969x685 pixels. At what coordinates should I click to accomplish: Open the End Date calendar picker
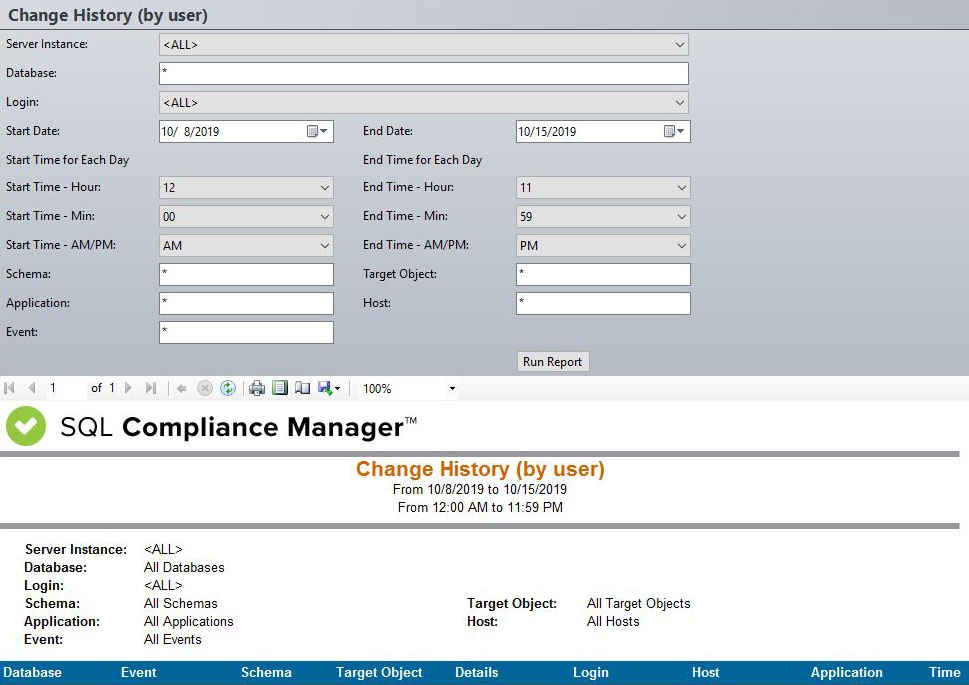675,131
